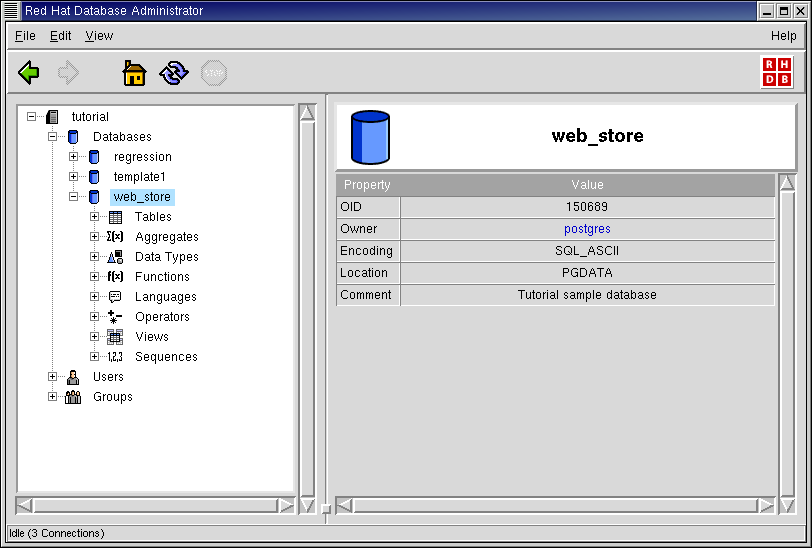
Task: Collapse the web_store database node
Action: (73, 197)
